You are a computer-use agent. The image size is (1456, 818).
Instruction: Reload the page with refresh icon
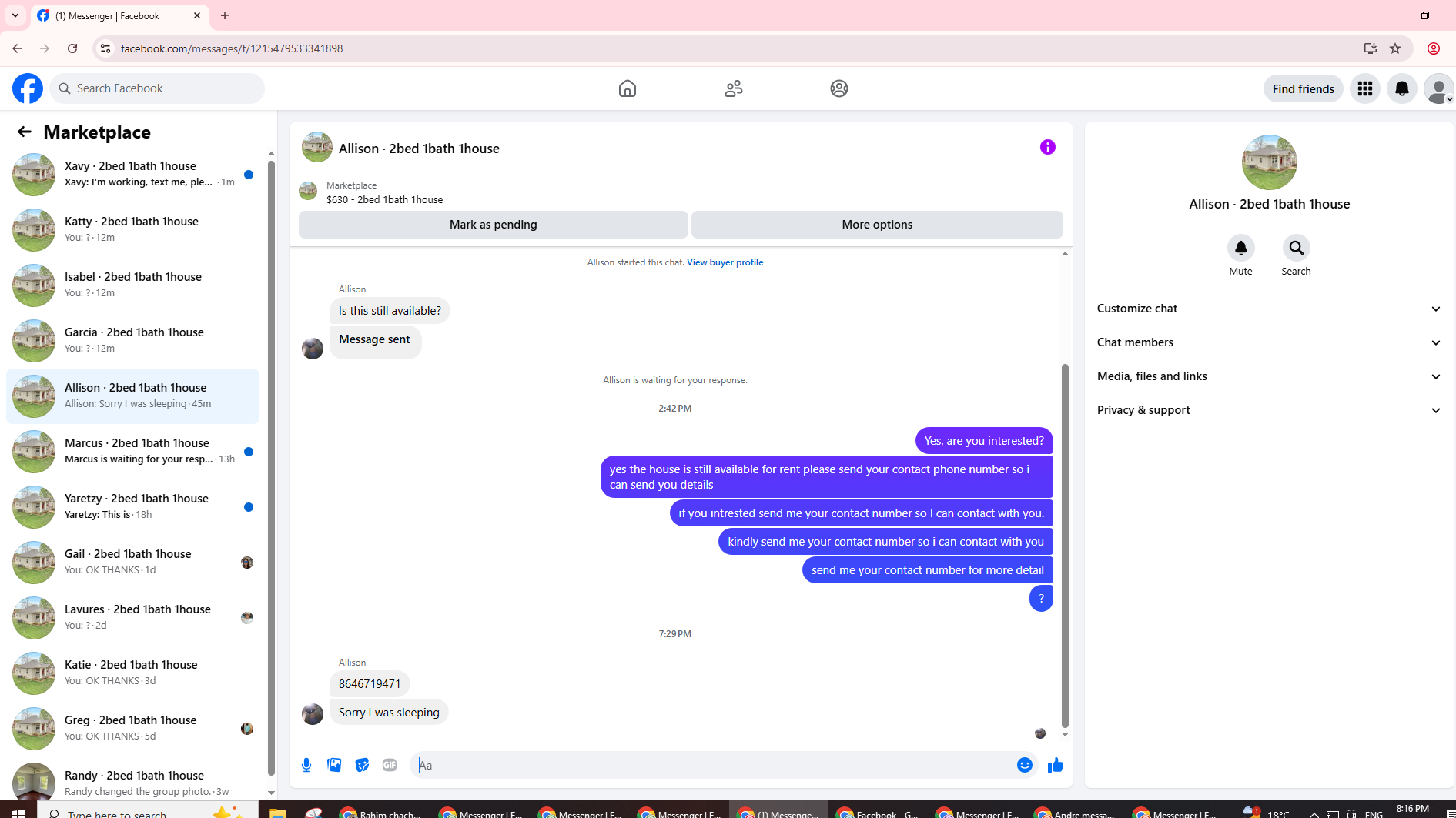coord(72,48)
